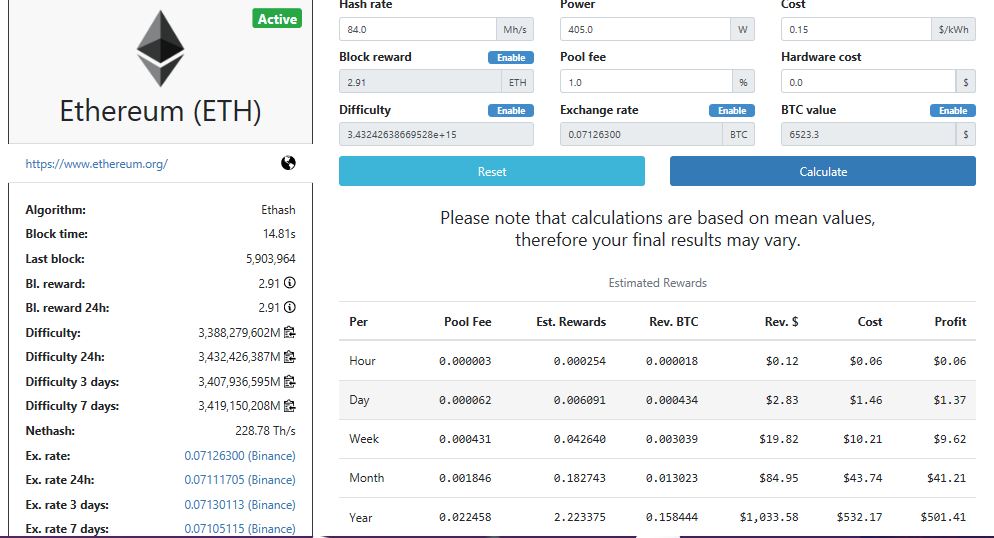This screenshot has height=538, width=994.
Task: Focus the electricity Cost input field
Action: tap(856, 29)
